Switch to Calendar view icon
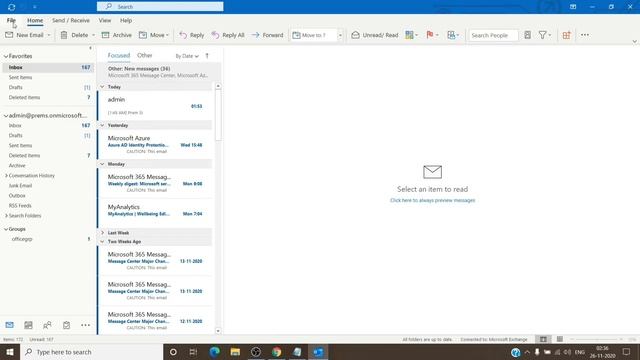Viewport: 640px width, 360px height. (x=28, y=325)
